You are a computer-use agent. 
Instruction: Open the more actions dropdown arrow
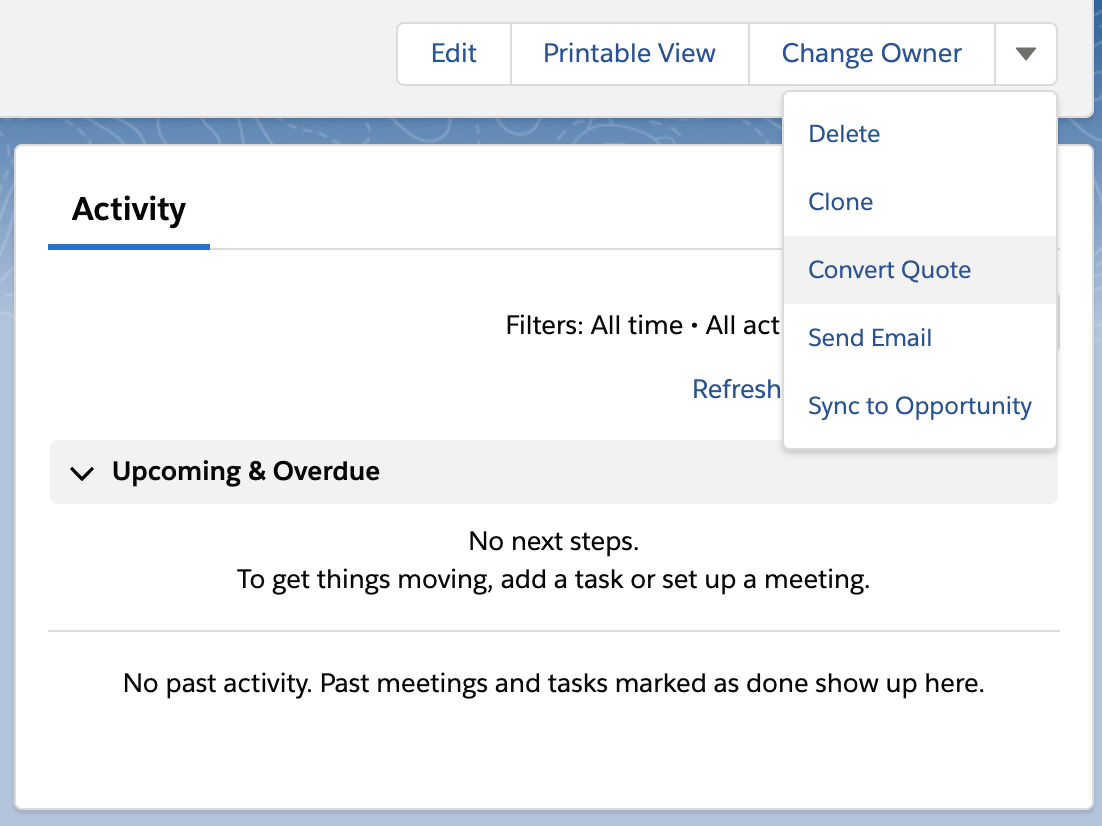(1025, 54)
